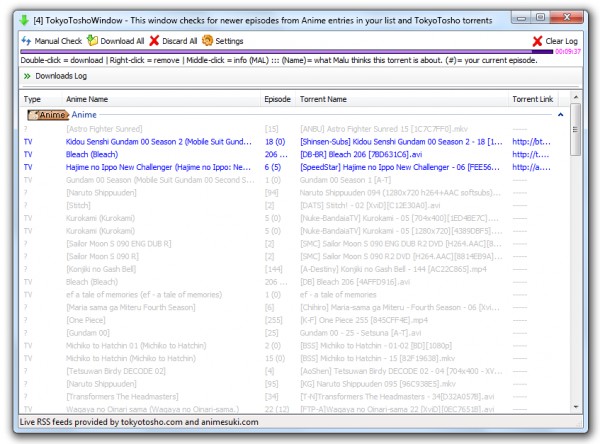Click the Download All icon
The height and width of the screenshot is (444, 600).
(x=92, y=41)
